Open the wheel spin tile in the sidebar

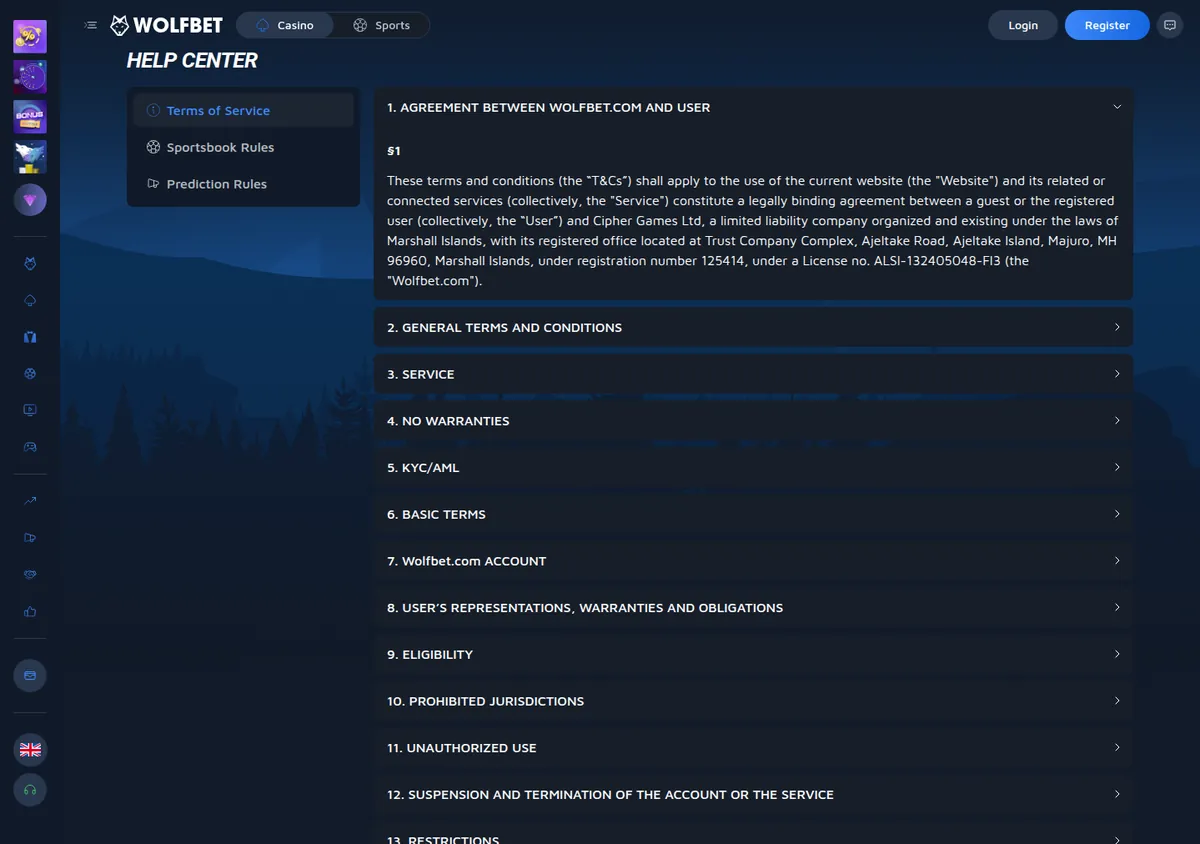(30, 77)
